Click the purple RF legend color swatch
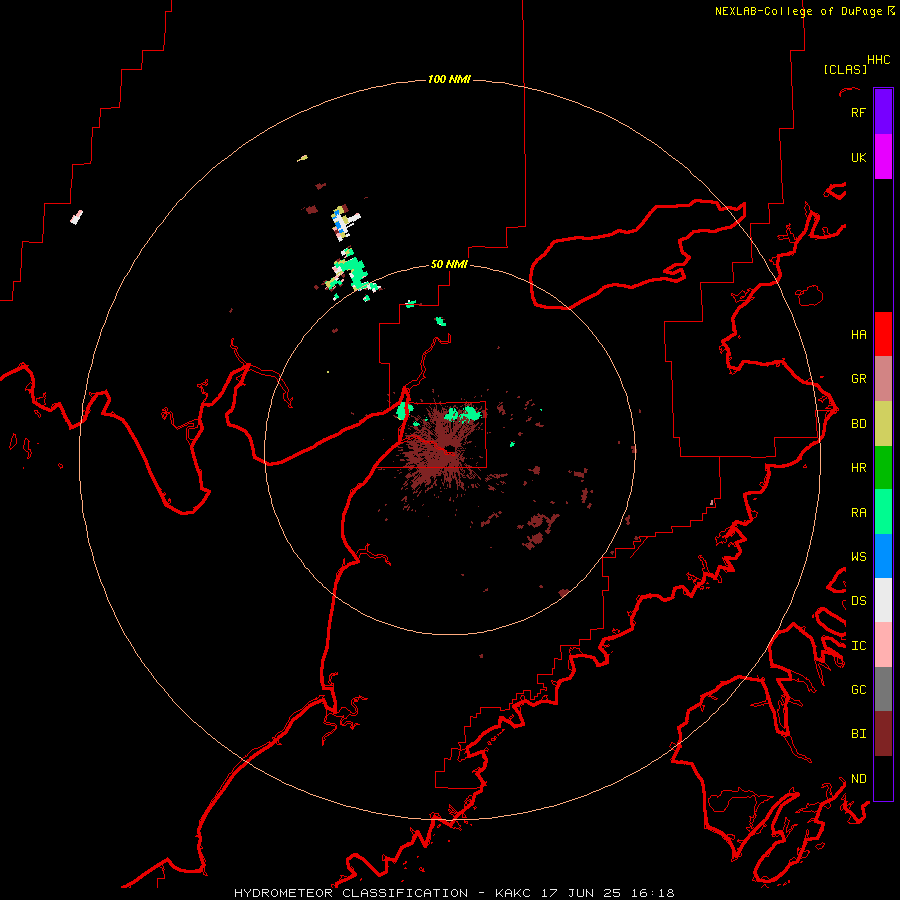Viewport: 900px width, 900px height. coord(883,112)
